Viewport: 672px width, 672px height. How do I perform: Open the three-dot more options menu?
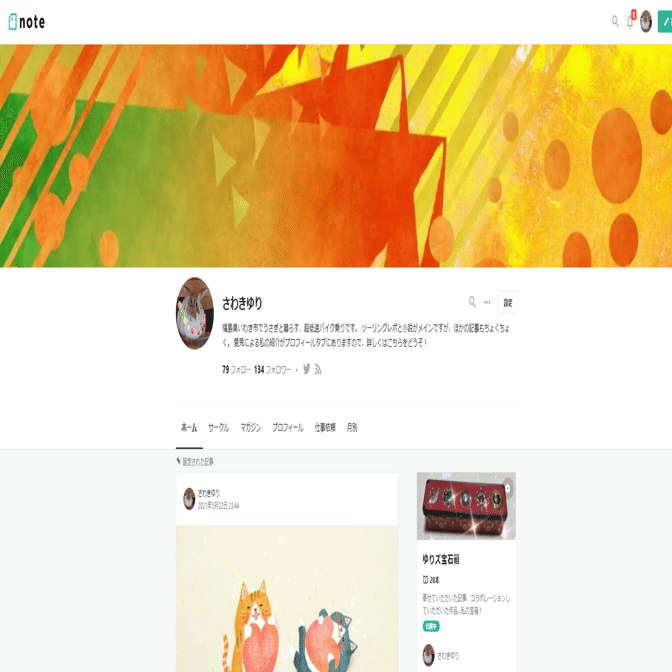pyautogui.click(x=487, y=302)
